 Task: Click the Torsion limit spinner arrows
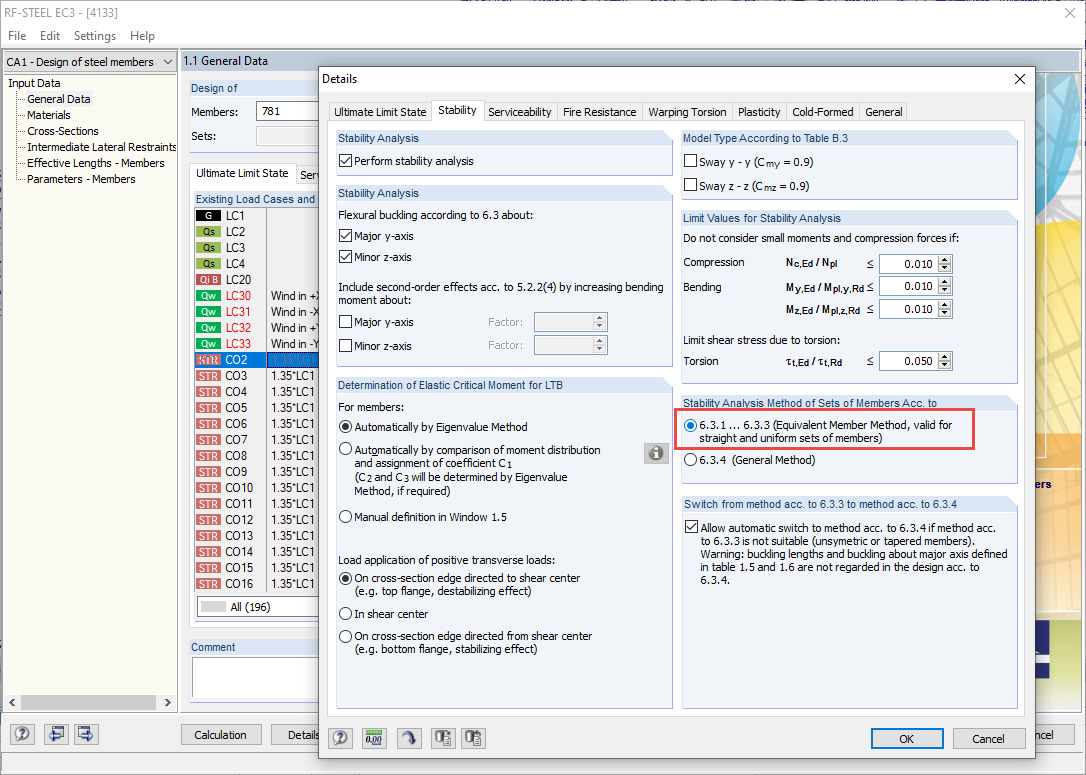coord(945,361)
